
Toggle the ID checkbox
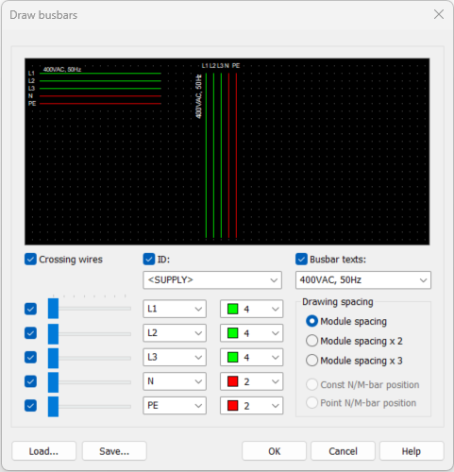[149, 259]
